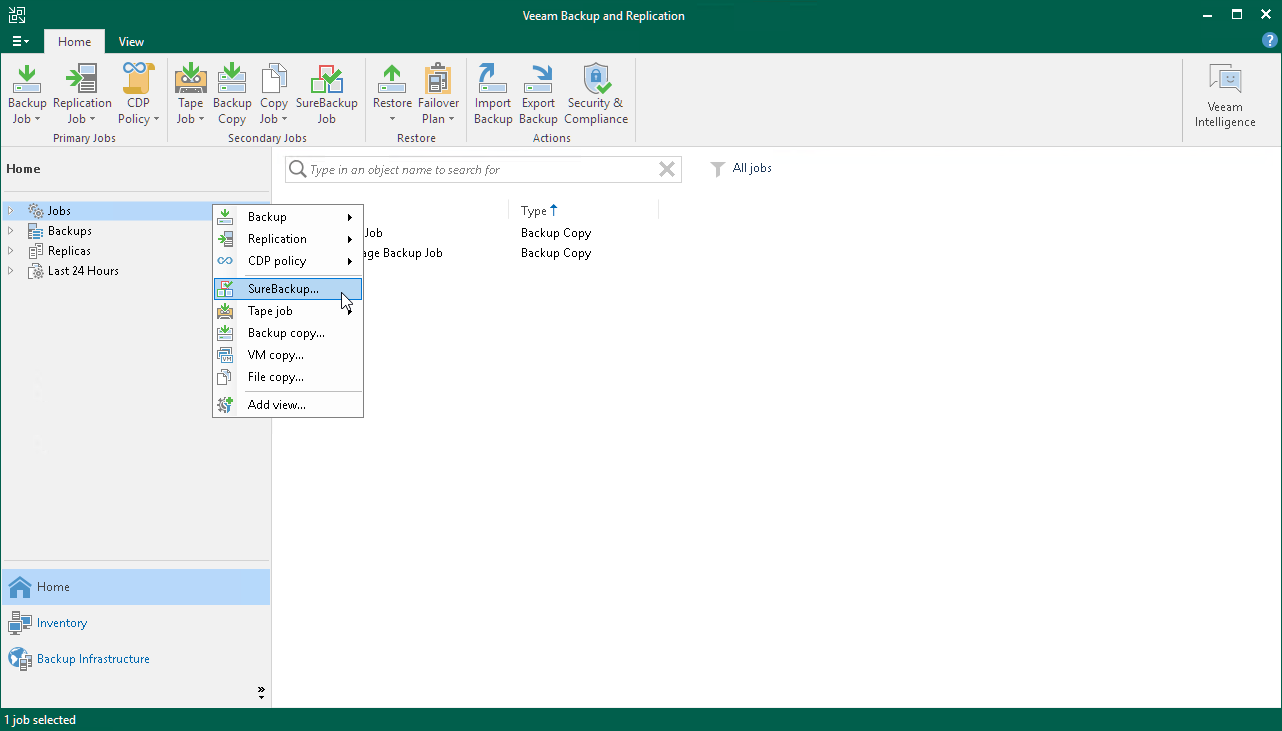Switch to the View ribbon tab

[x=131, y=42]
